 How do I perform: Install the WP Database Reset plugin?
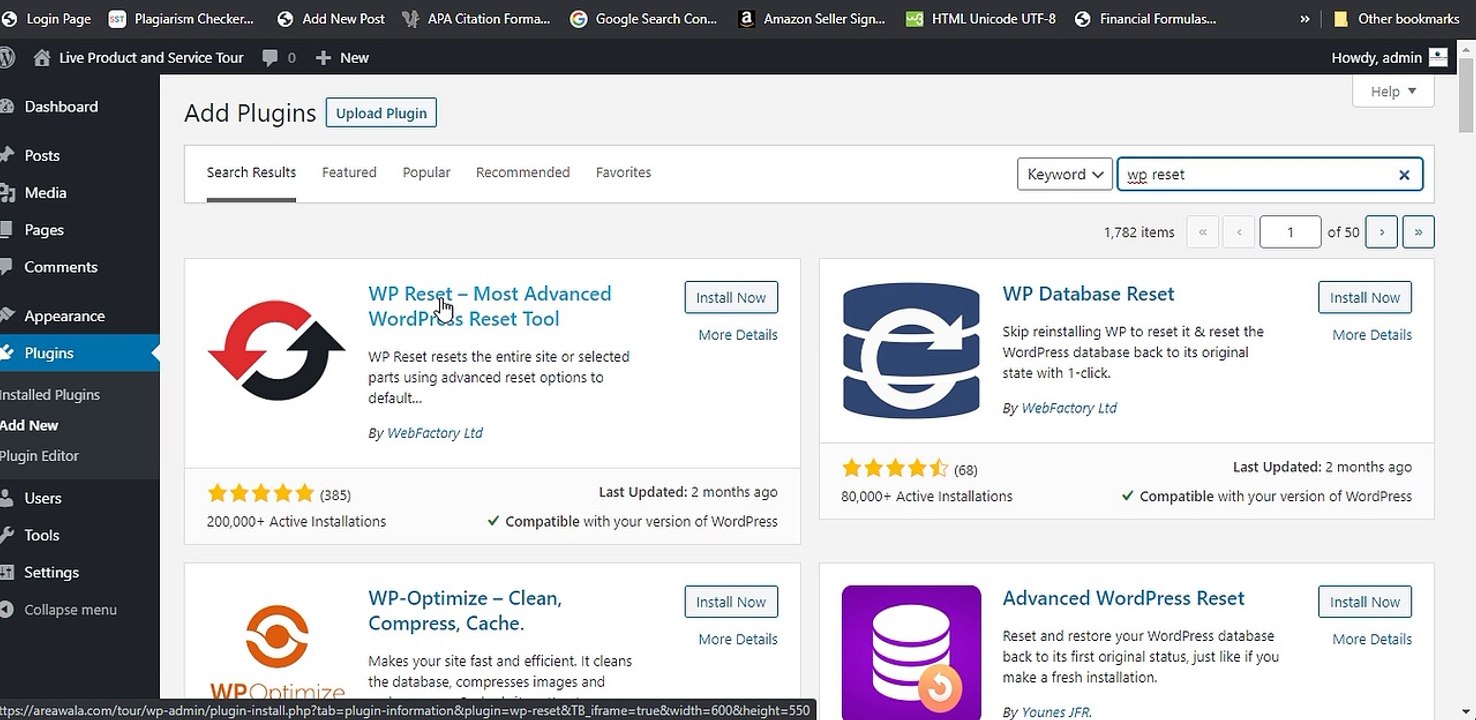click(1365, 297)
